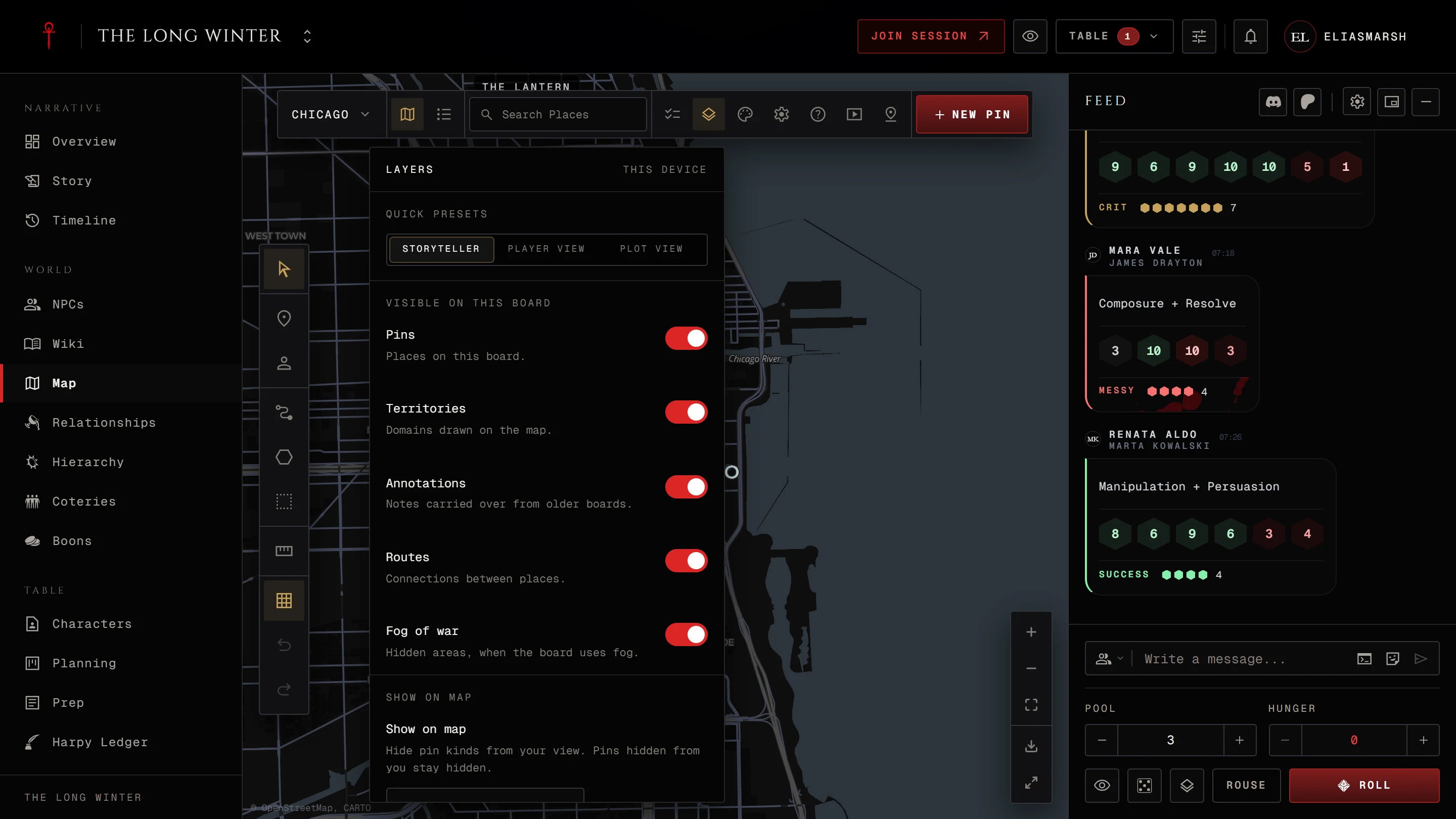Screen dimensions: 1456x819
Task: Click the eye preview icon in top bar
Action: pos(1030,36)
